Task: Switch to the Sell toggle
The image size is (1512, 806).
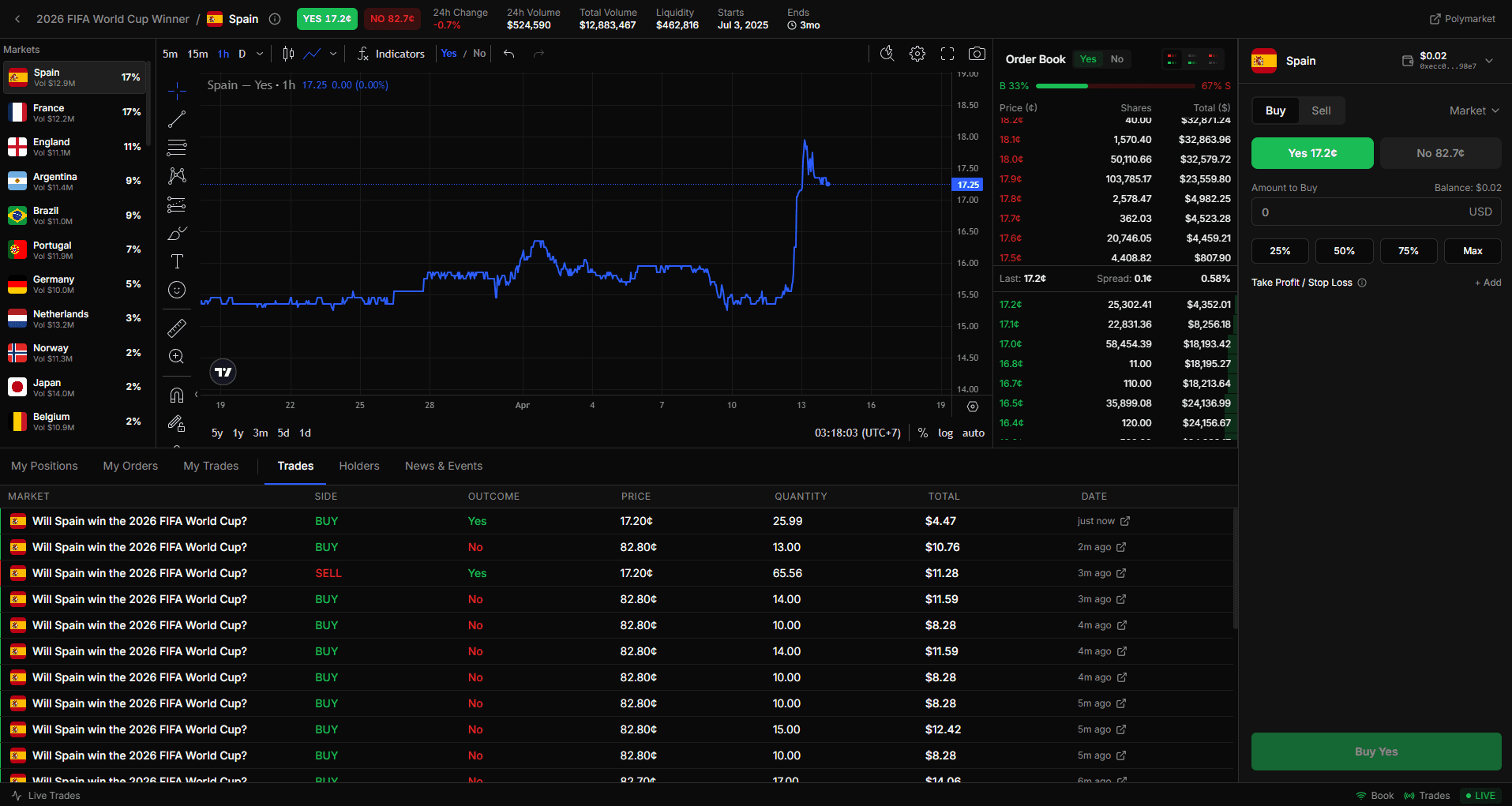Action: coord(1321,111)
